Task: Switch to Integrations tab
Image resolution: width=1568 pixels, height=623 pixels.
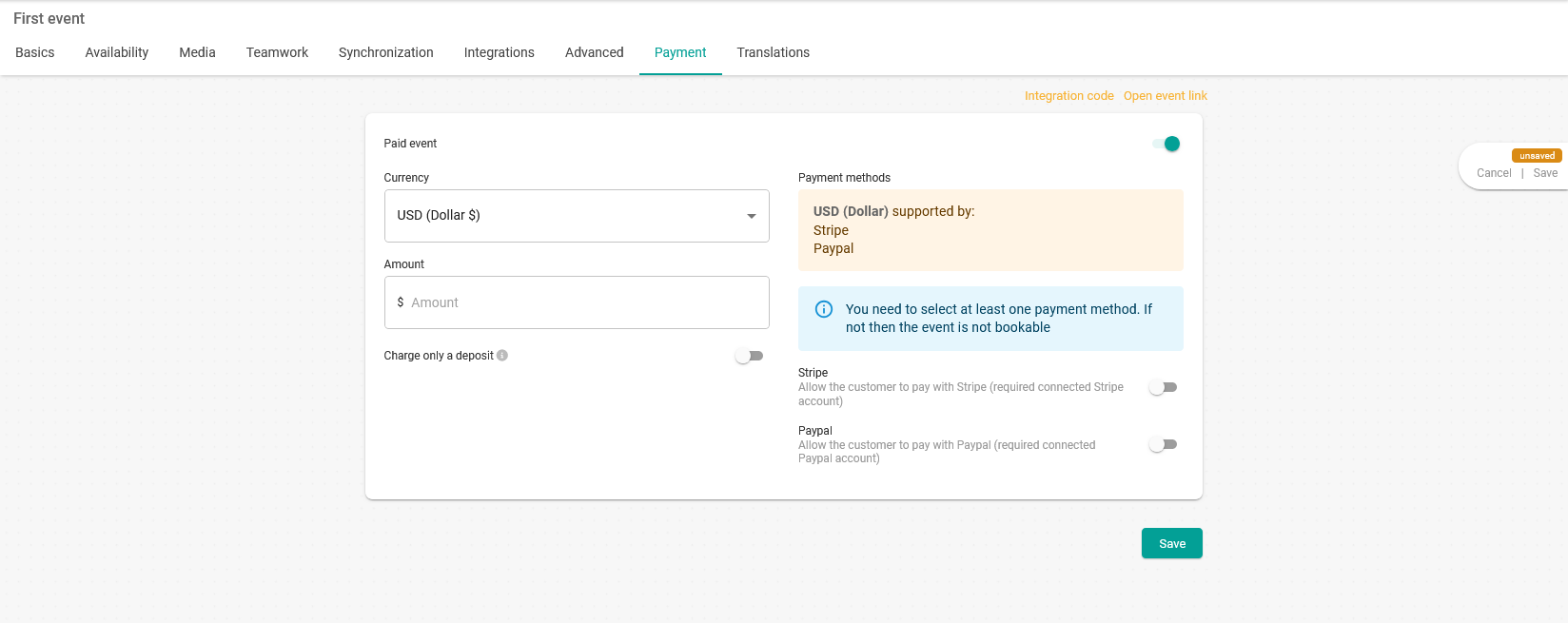Action: tap(499, 52)
